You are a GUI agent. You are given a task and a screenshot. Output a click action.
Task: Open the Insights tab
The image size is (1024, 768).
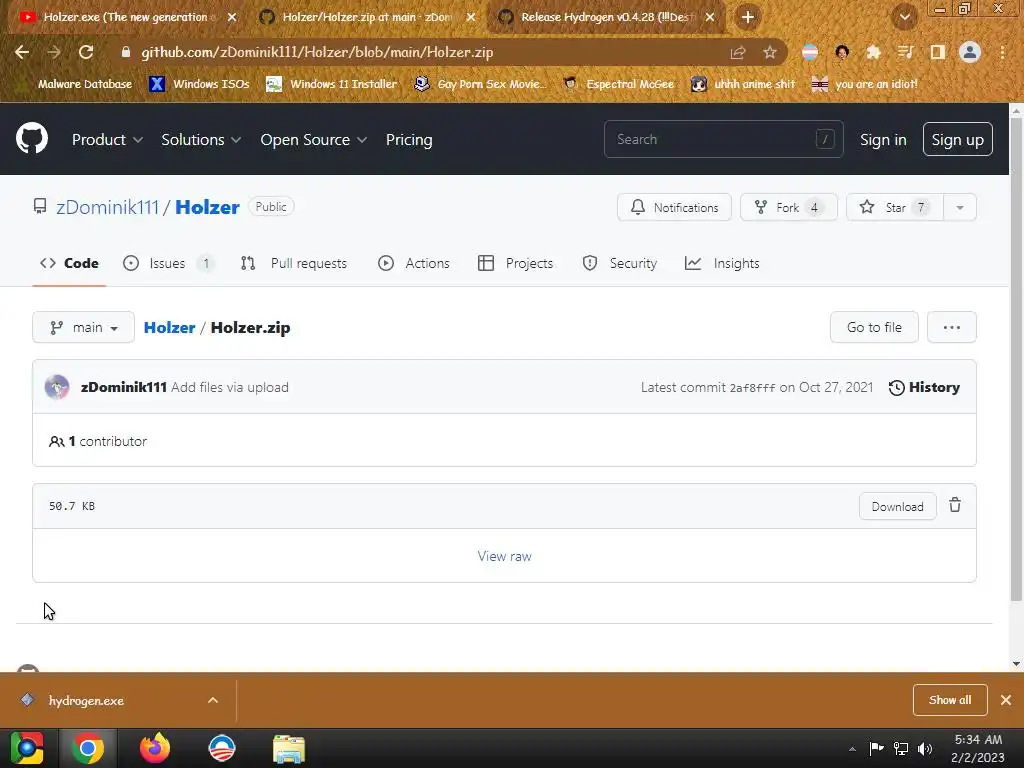pyautogui.click(x=722, y=263)
